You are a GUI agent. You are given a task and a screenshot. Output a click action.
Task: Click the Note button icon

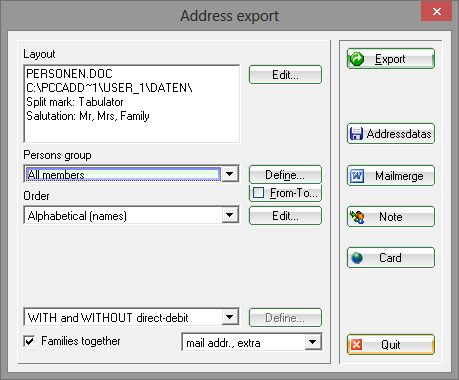click(357, 217)
